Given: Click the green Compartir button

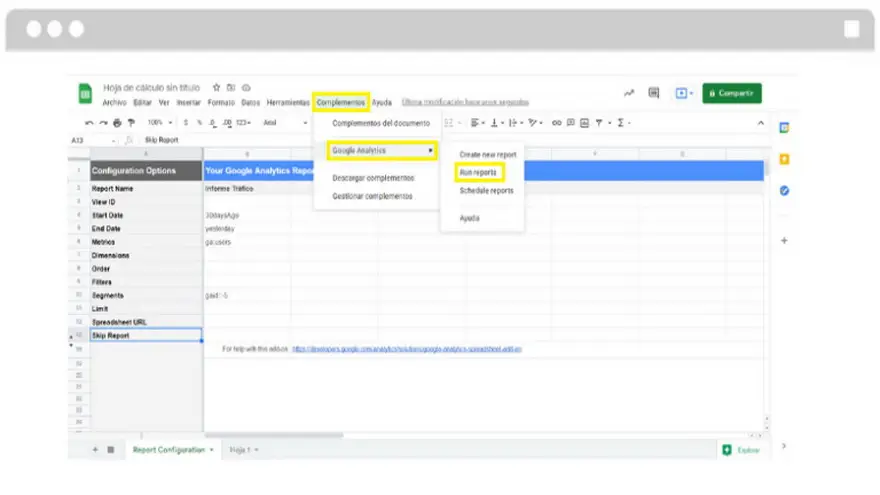Looking at the screenshot, I should click(732, 93).
